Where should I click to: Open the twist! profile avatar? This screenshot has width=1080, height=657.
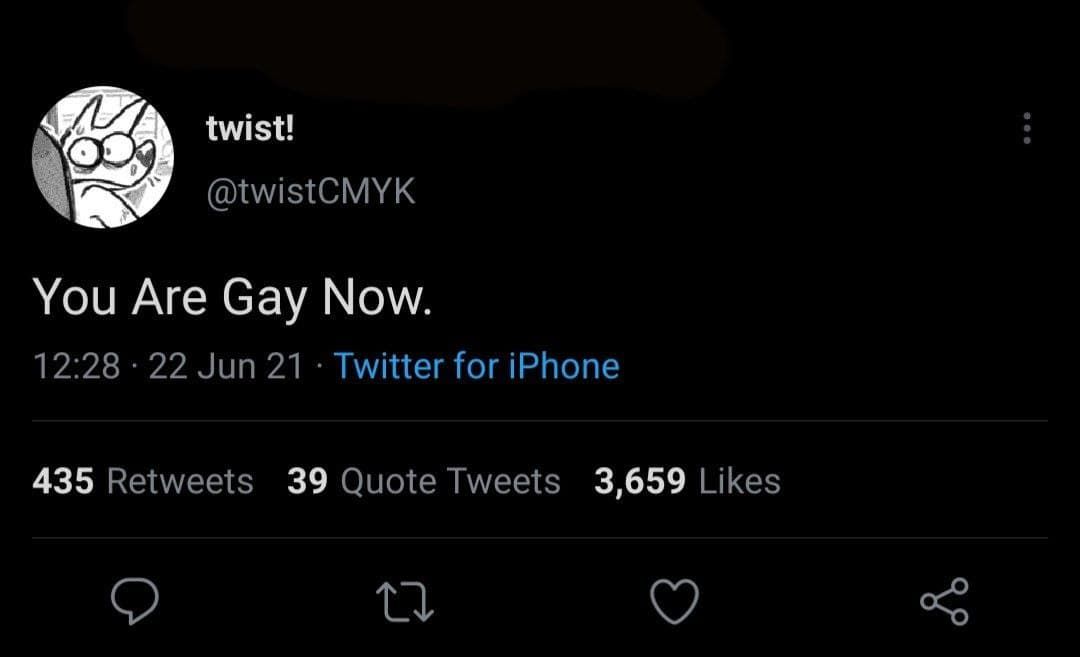tap(104, 157)
